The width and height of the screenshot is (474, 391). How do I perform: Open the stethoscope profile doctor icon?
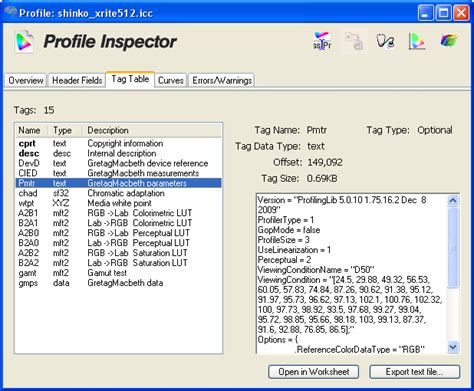385,42
